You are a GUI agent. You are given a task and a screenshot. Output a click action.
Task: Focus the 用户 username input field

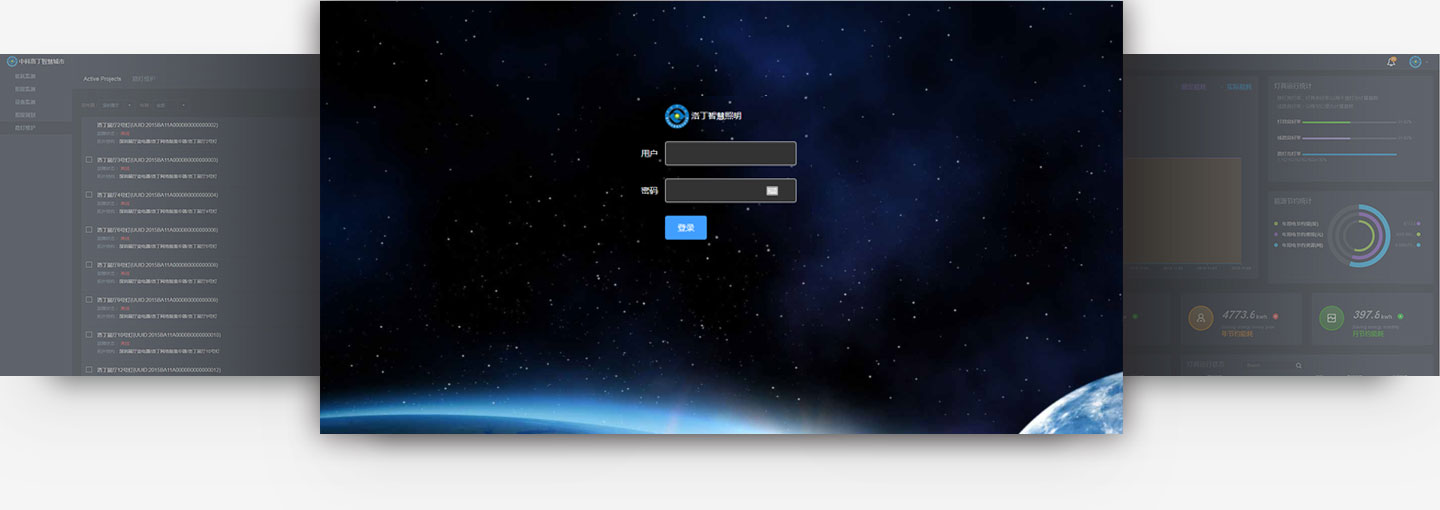731,153
